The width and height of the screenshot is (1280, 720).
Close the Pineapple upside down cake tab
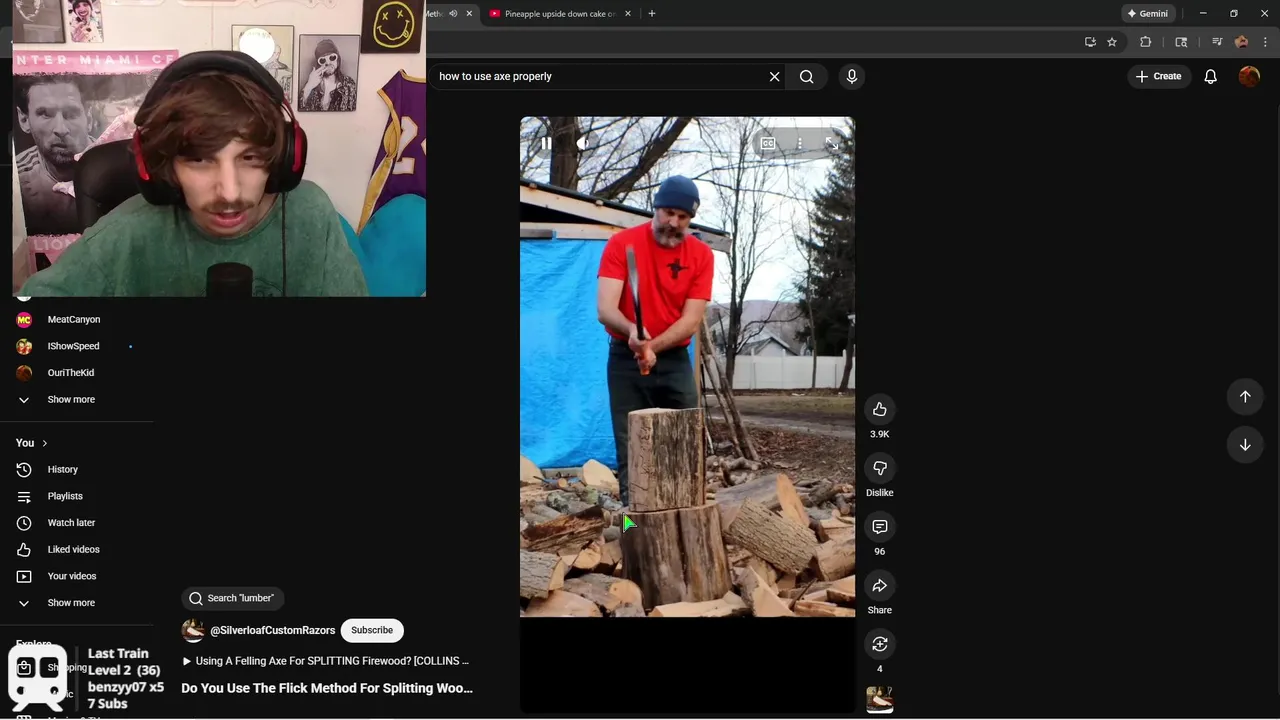click(628, 14)
